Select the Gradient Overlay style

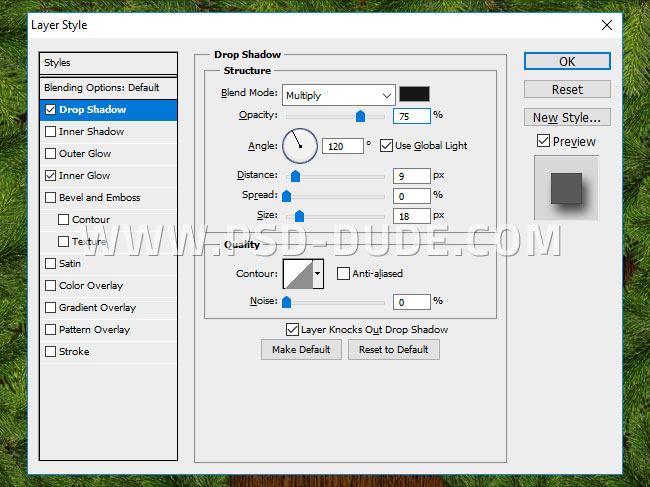click(97, 308)
